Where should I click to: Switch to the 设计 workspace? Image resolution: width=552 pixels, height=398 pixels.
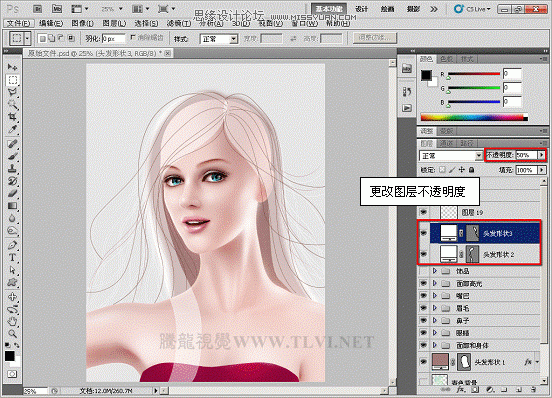click(362, 9)
